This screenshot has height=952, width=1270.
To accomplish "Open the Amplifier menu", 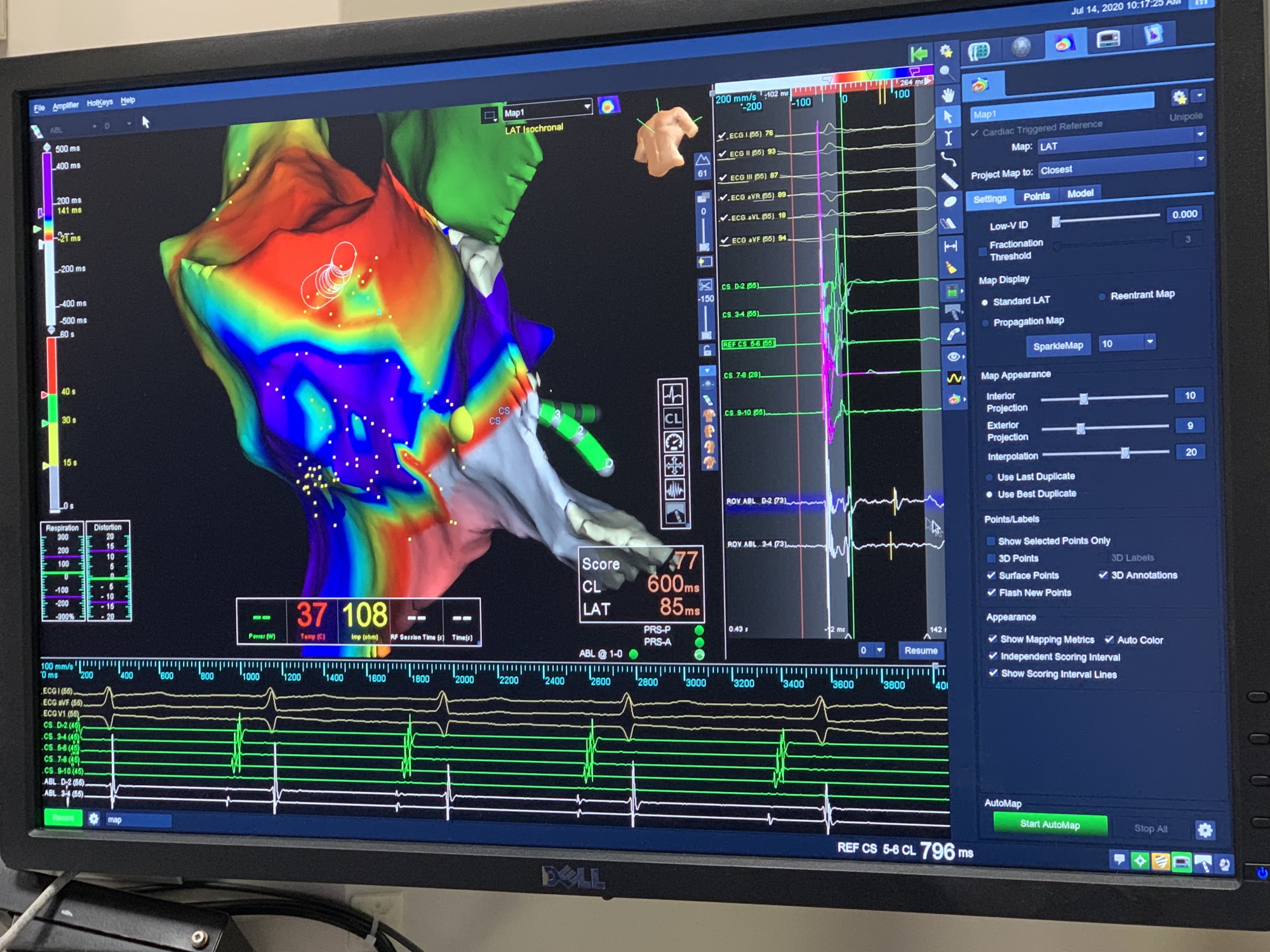I will [65, 105].
